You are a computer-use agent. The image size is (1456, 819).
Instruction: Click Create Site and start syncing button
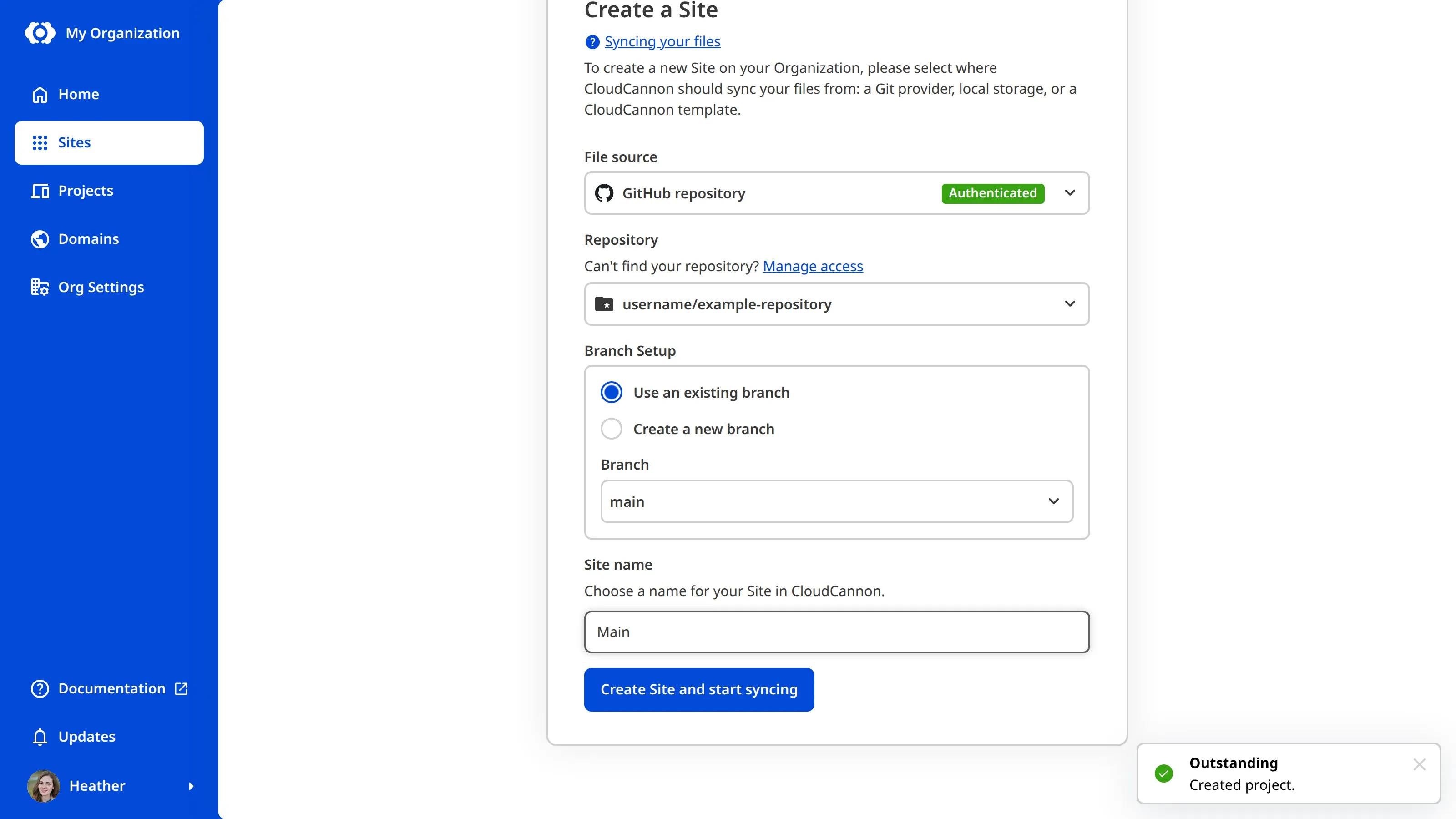click(x=698, y=690)
